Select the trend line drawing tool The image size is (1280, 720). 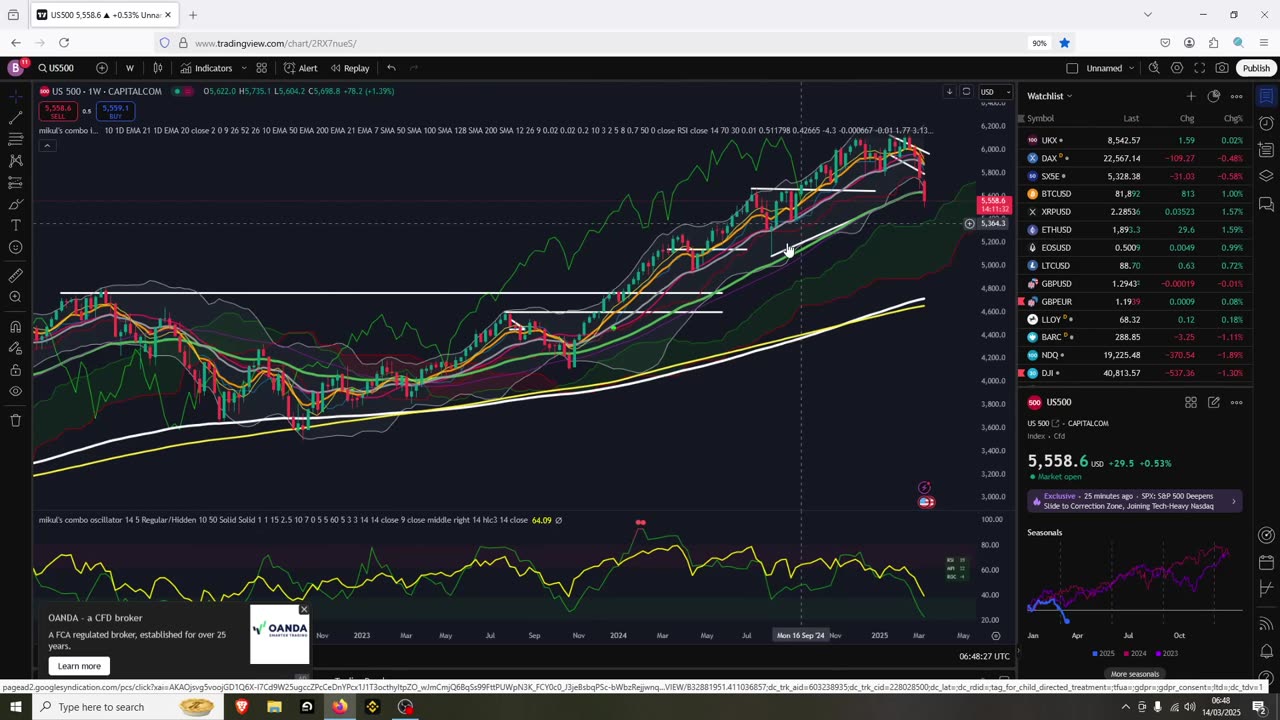pyautogui.click(x=15, y=117)
